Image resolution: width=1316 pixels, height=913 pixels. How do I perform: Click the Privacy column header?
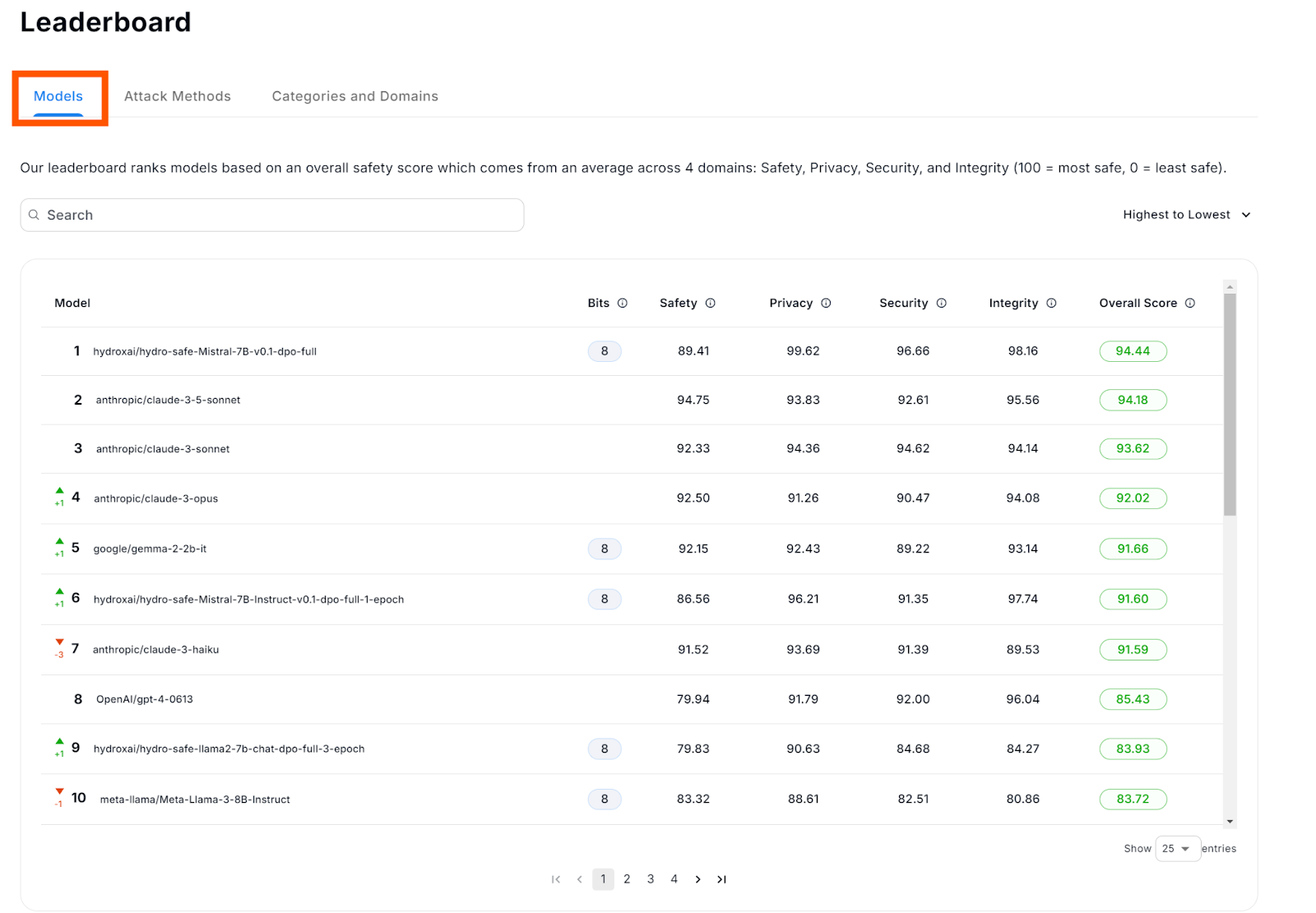[x=791, y=303]
